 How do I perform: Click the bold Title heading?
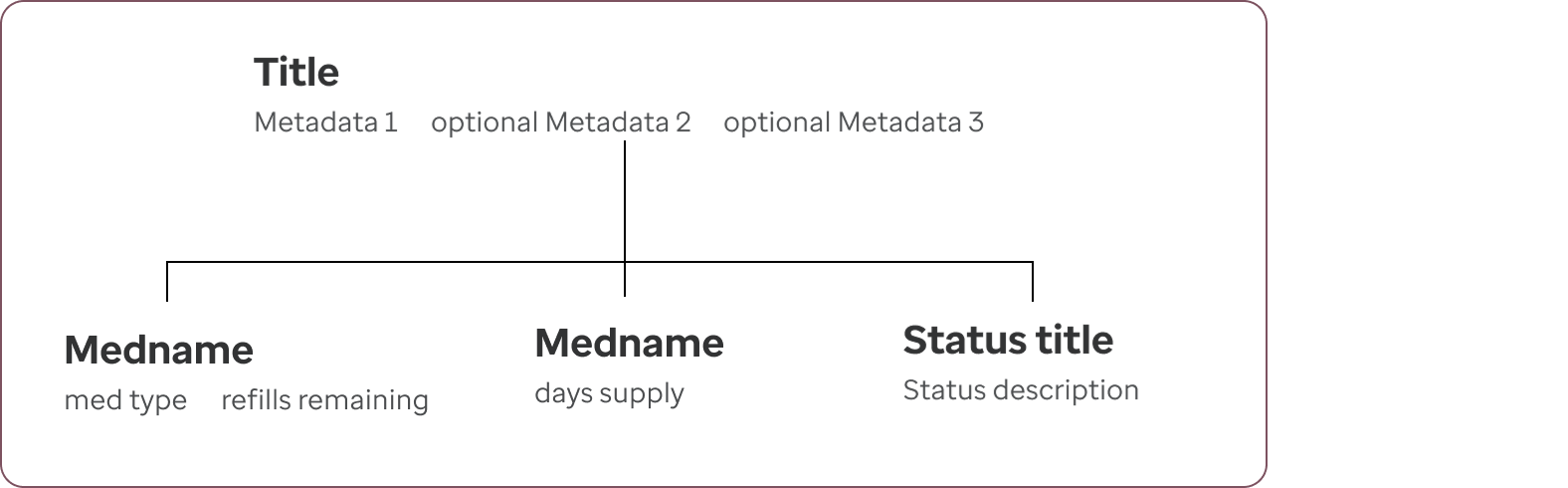click(x=296, y=73)
